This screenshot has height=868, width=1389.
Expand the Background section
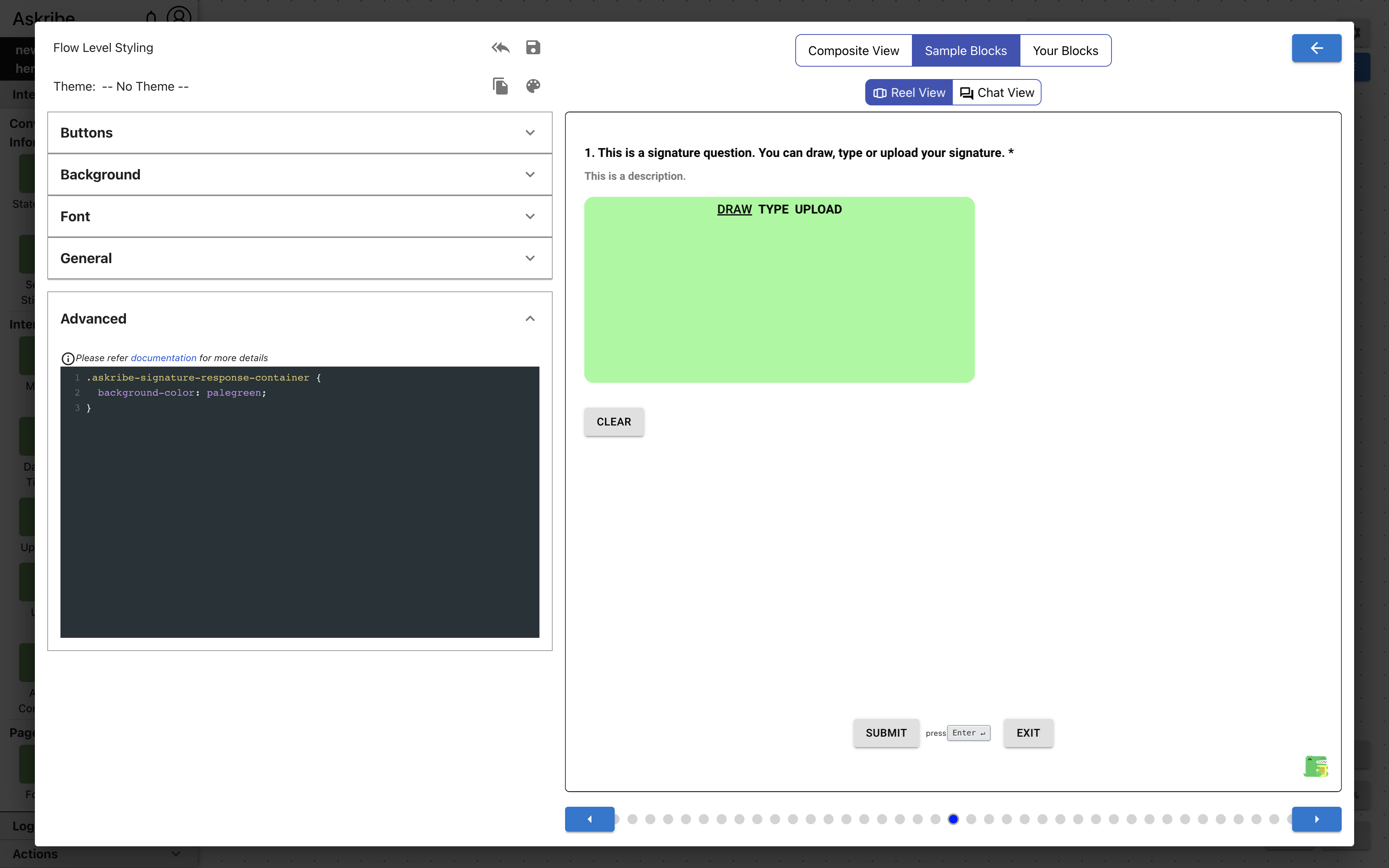click(300, 174)
